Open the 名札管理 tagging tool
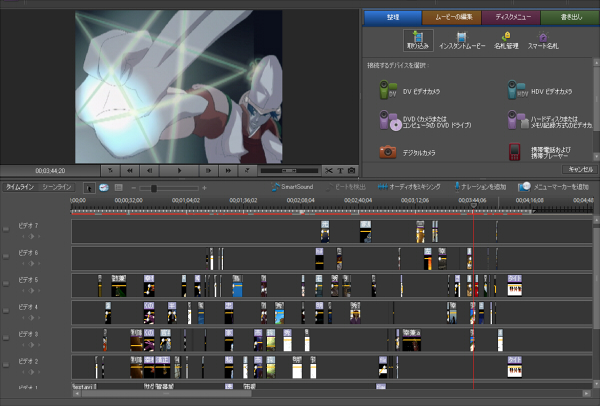 pyautogui.click(x=506, y=41)
